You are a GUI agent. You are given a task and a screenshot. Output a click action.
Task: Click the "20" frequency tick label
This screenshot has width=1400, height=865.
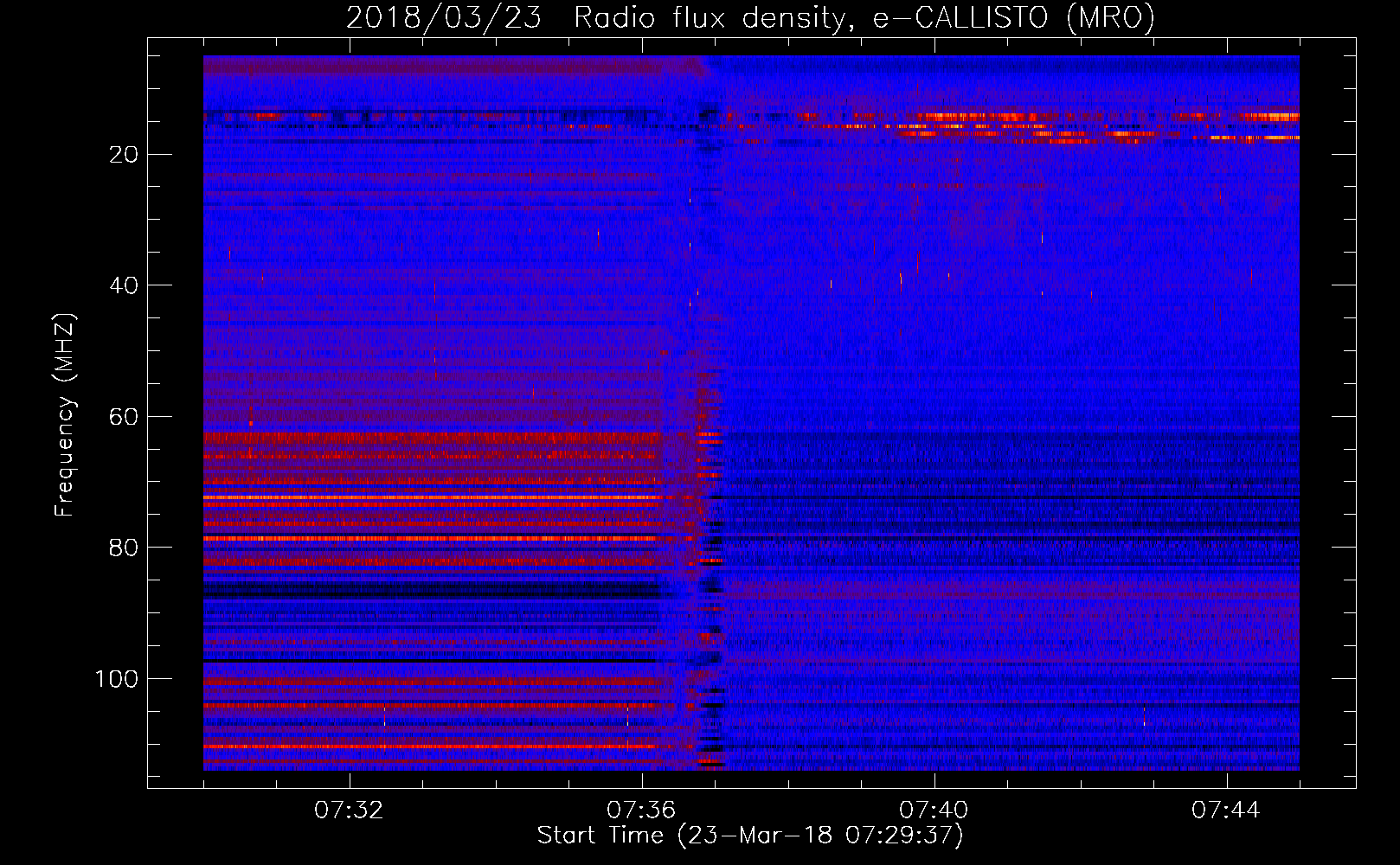click(x=125, y=155)
